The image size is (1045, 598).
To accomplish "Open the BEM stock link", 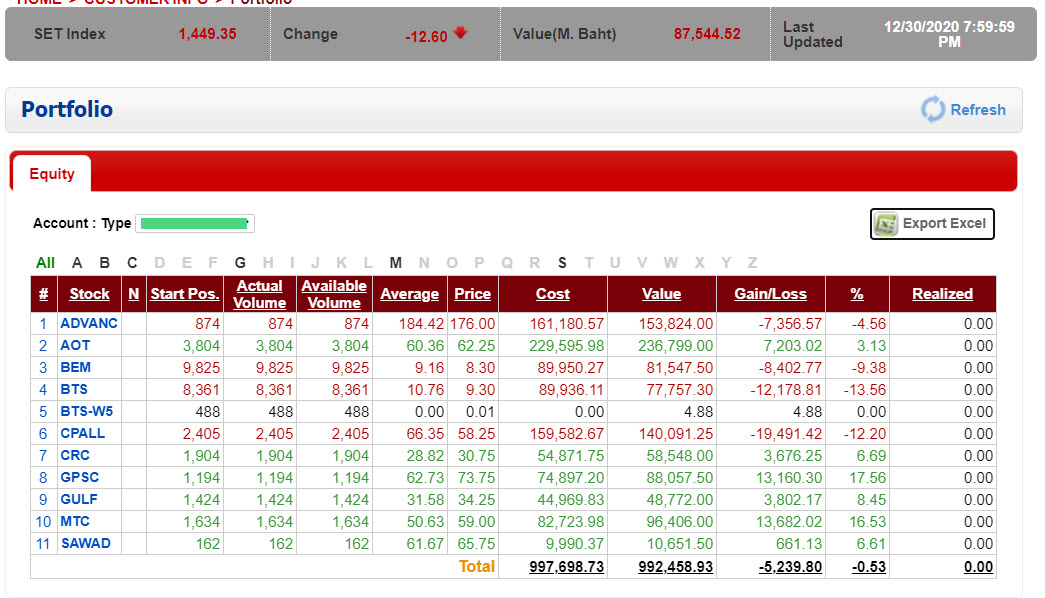I will [x=75, y=367].
